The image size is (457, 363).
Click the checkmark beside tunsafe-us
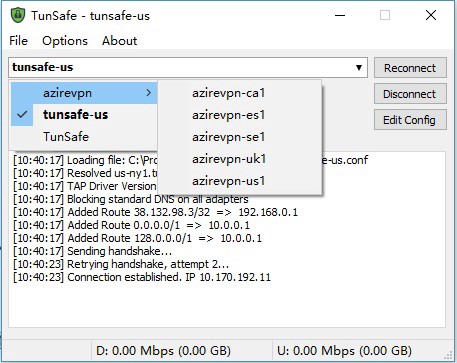point(22,115)
